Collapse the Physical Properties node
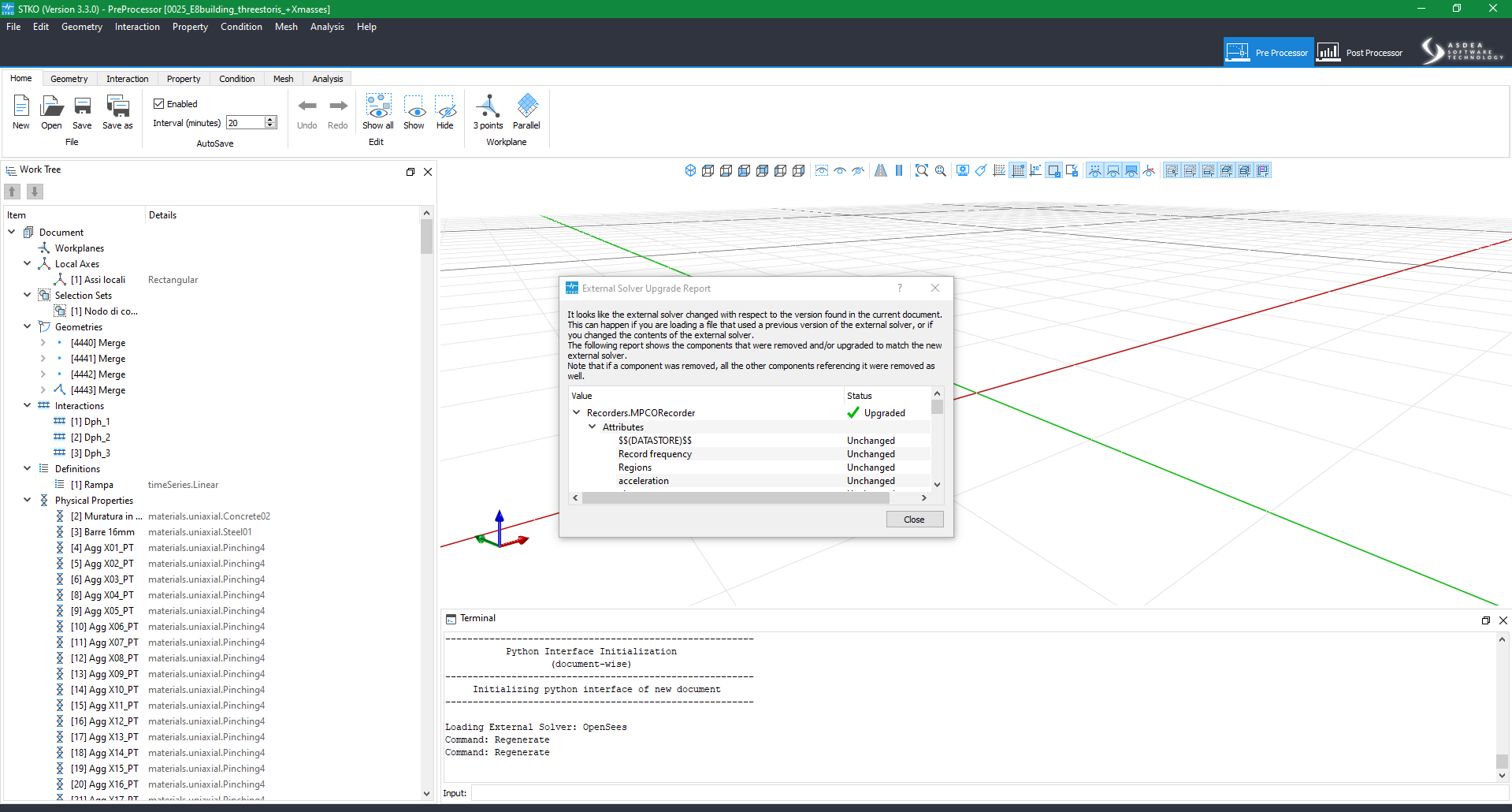Screen dimensions: 1512x812 pos(28,500)
